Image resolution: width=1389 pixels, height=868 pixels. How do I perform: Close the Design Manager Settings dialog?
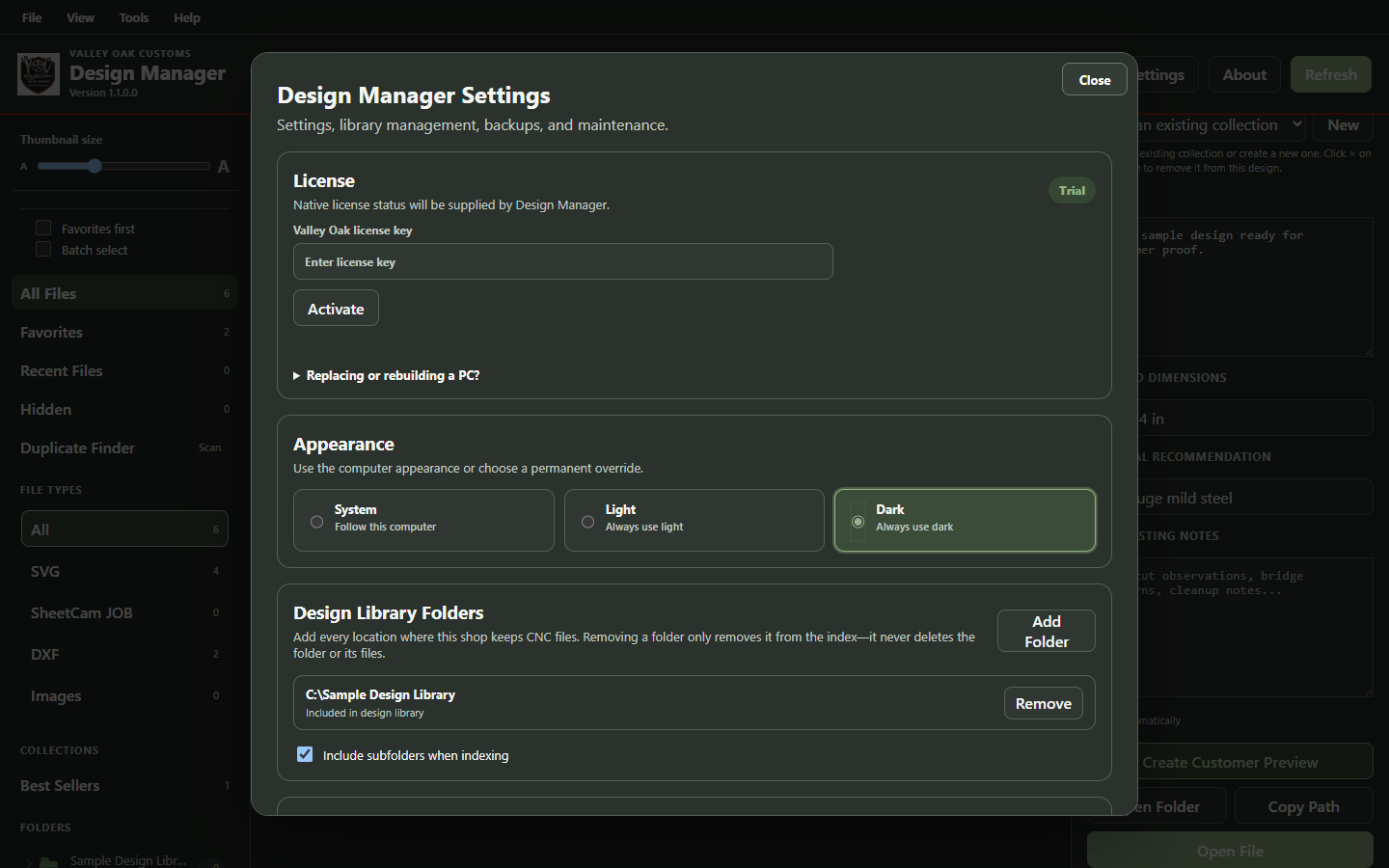click(1095, 80)
